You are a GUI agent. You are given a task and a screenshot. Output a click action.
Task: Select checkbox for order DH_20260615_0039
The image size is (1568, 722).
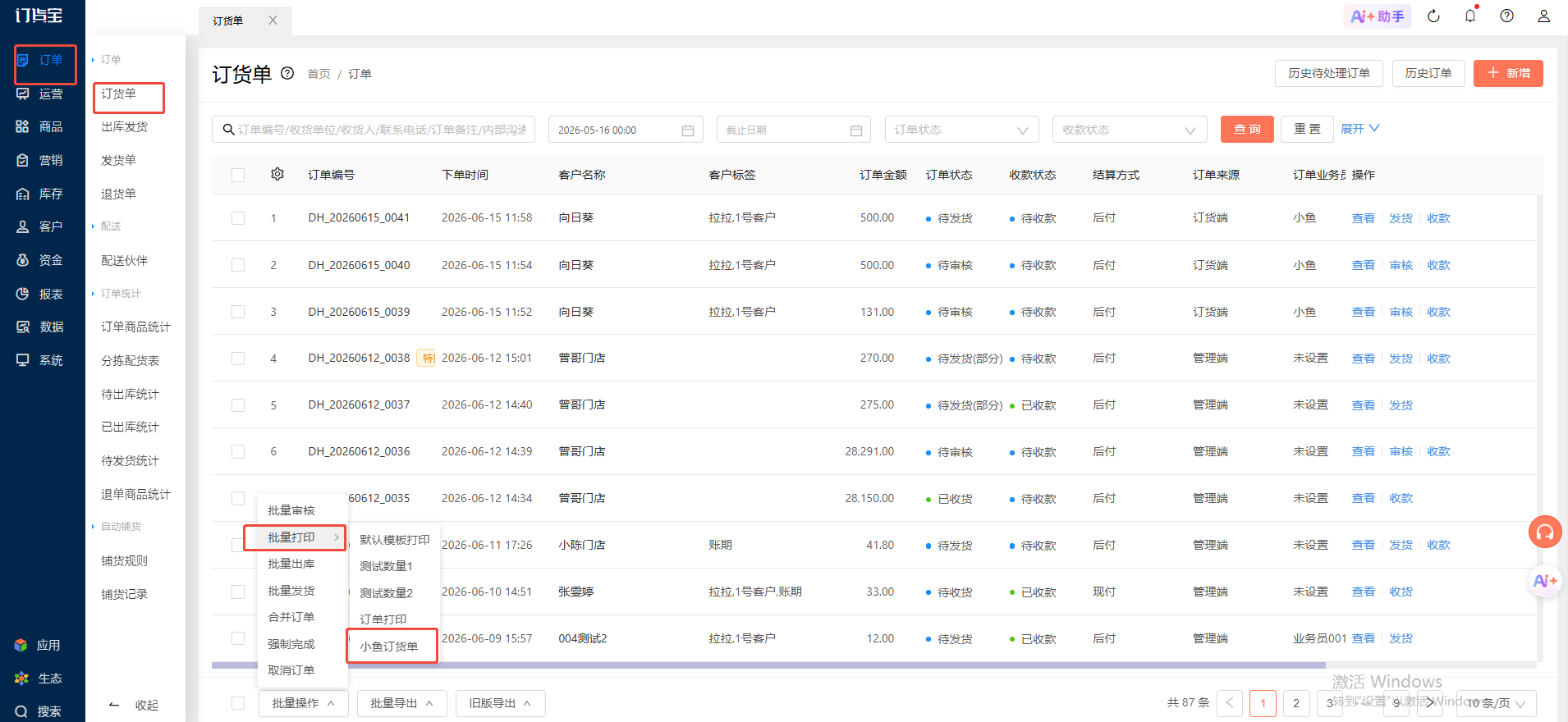238,312
